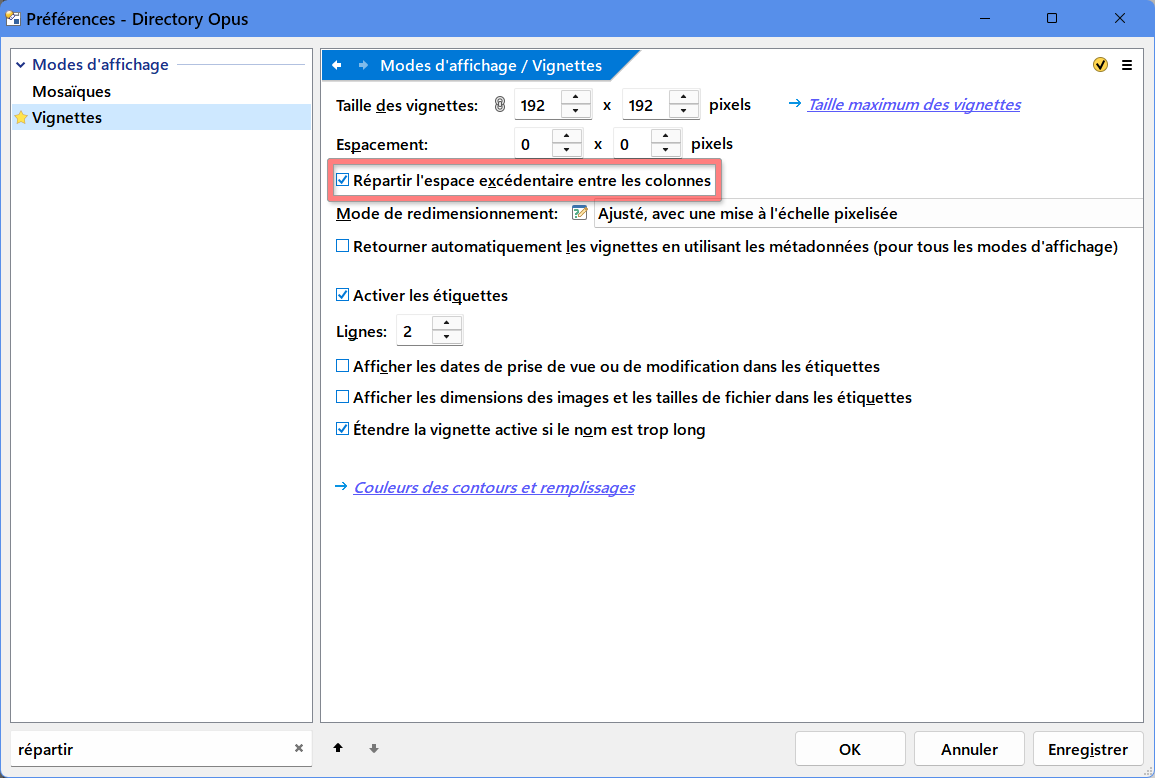
Task: Click the vertical spacing input field
Action: (633, 144)
